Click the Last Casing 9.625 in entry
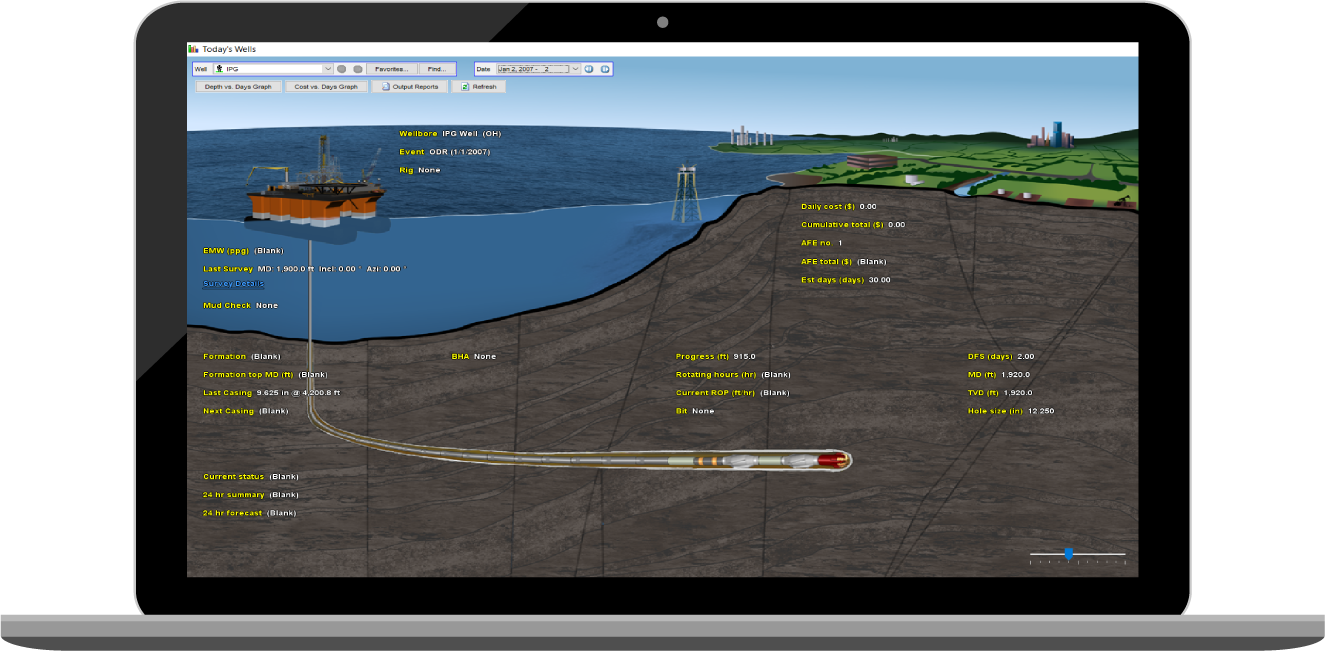Viewport: 1325px width, 651px height. point(271,393)
